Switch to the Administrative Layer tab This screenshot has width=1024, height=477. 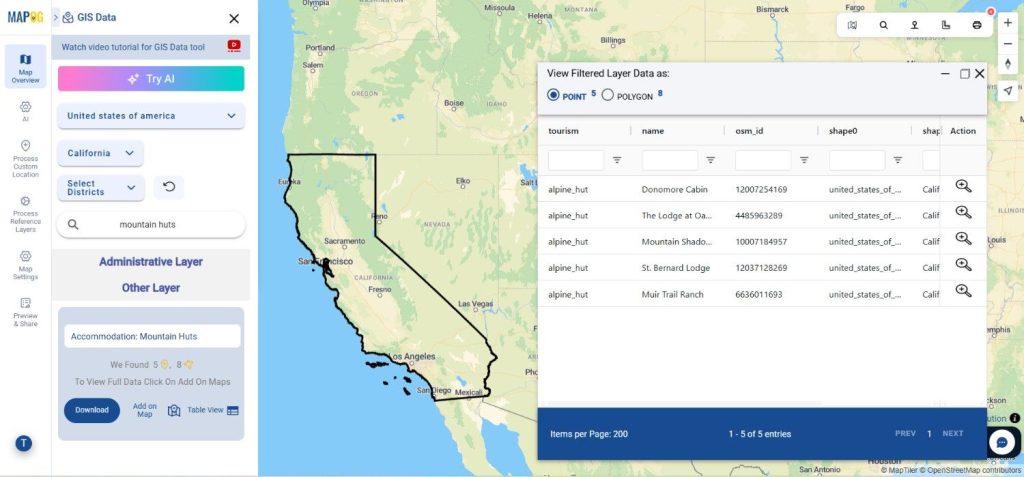(x=151, y=262)
